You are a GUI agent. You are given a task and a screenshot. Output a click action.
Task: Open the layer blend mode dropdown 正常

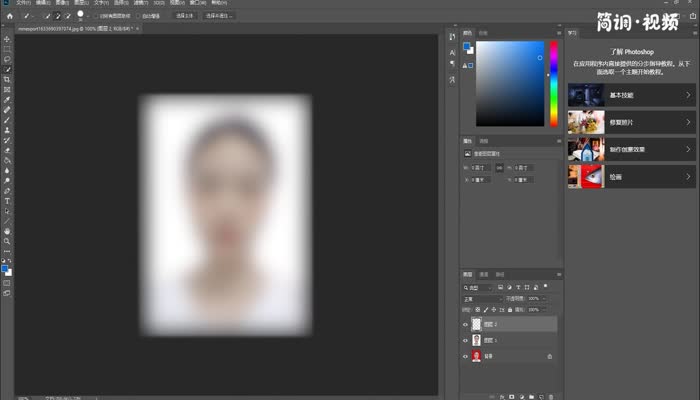click(x=483, y=298)
